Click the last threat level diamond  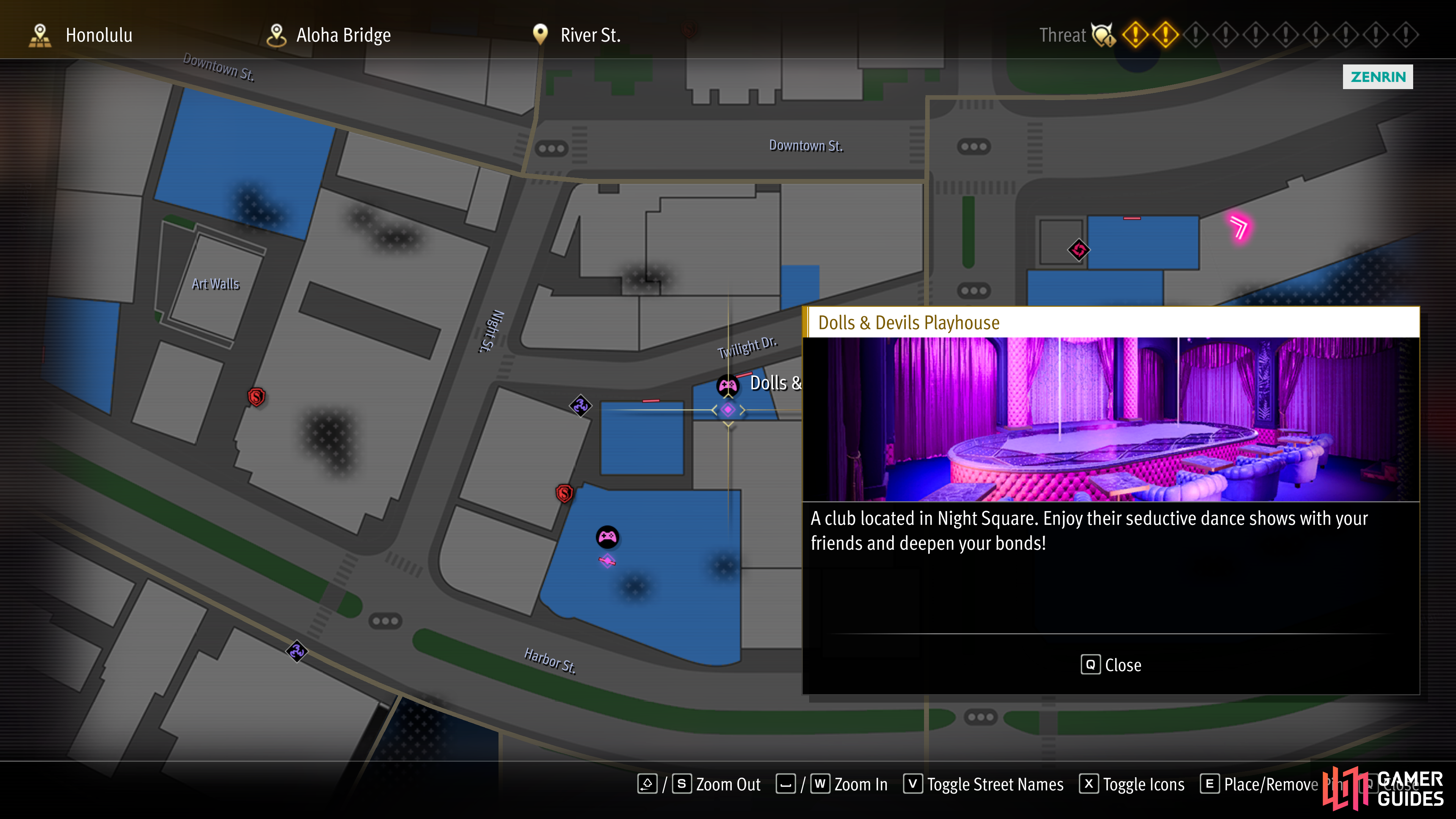[1406, 35]
